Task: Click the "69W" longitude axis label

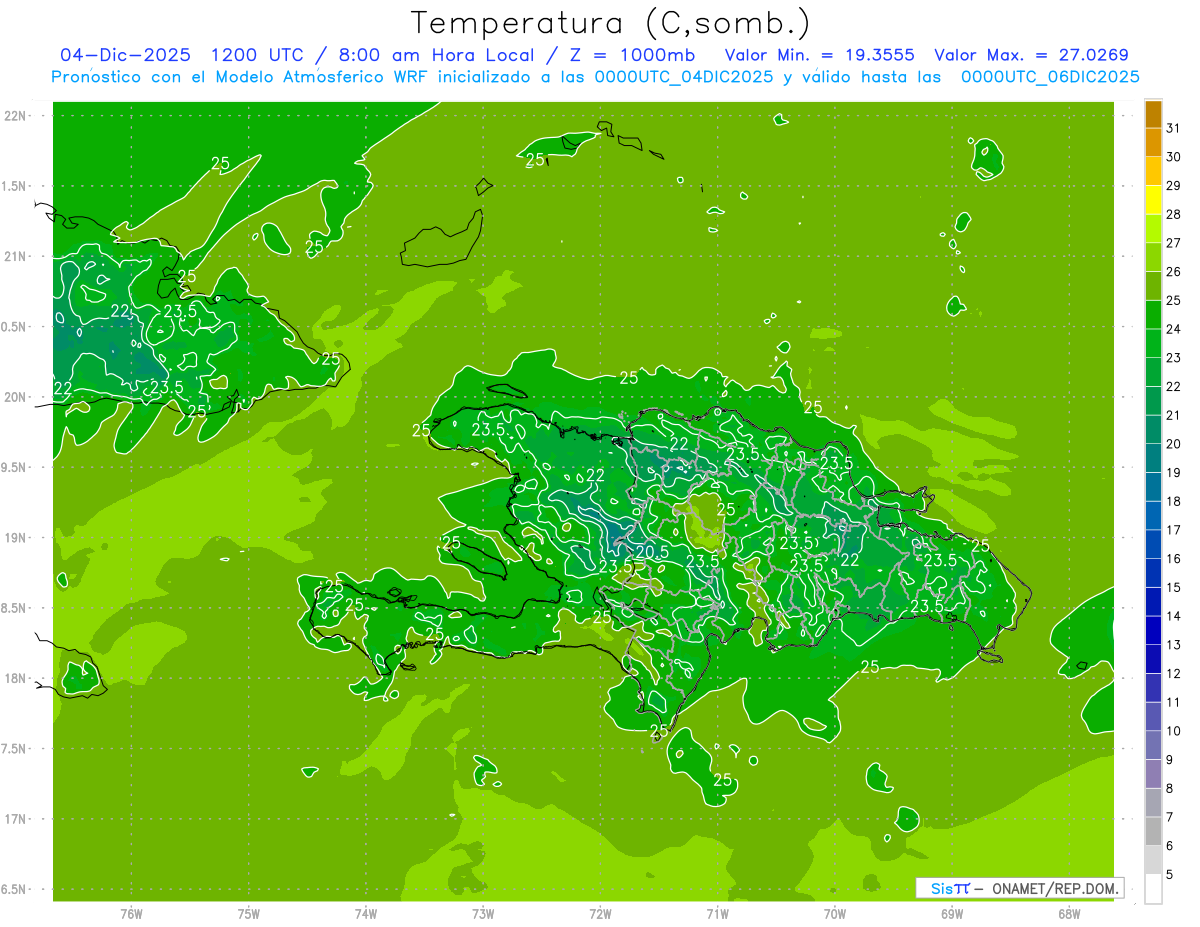Action: point(951,913)
